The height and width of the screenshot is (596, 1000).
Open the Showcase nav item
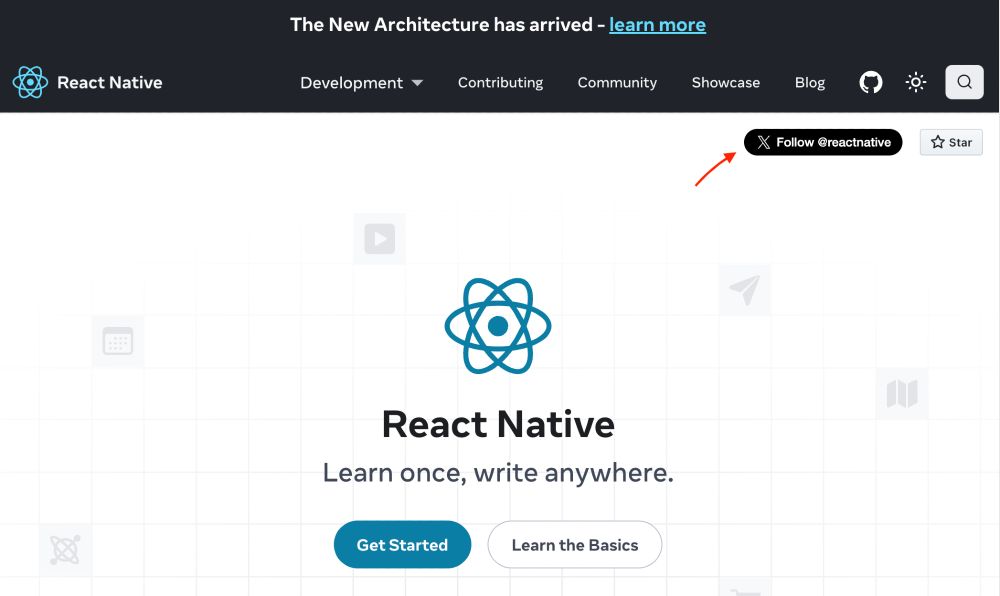click(726, 83)
